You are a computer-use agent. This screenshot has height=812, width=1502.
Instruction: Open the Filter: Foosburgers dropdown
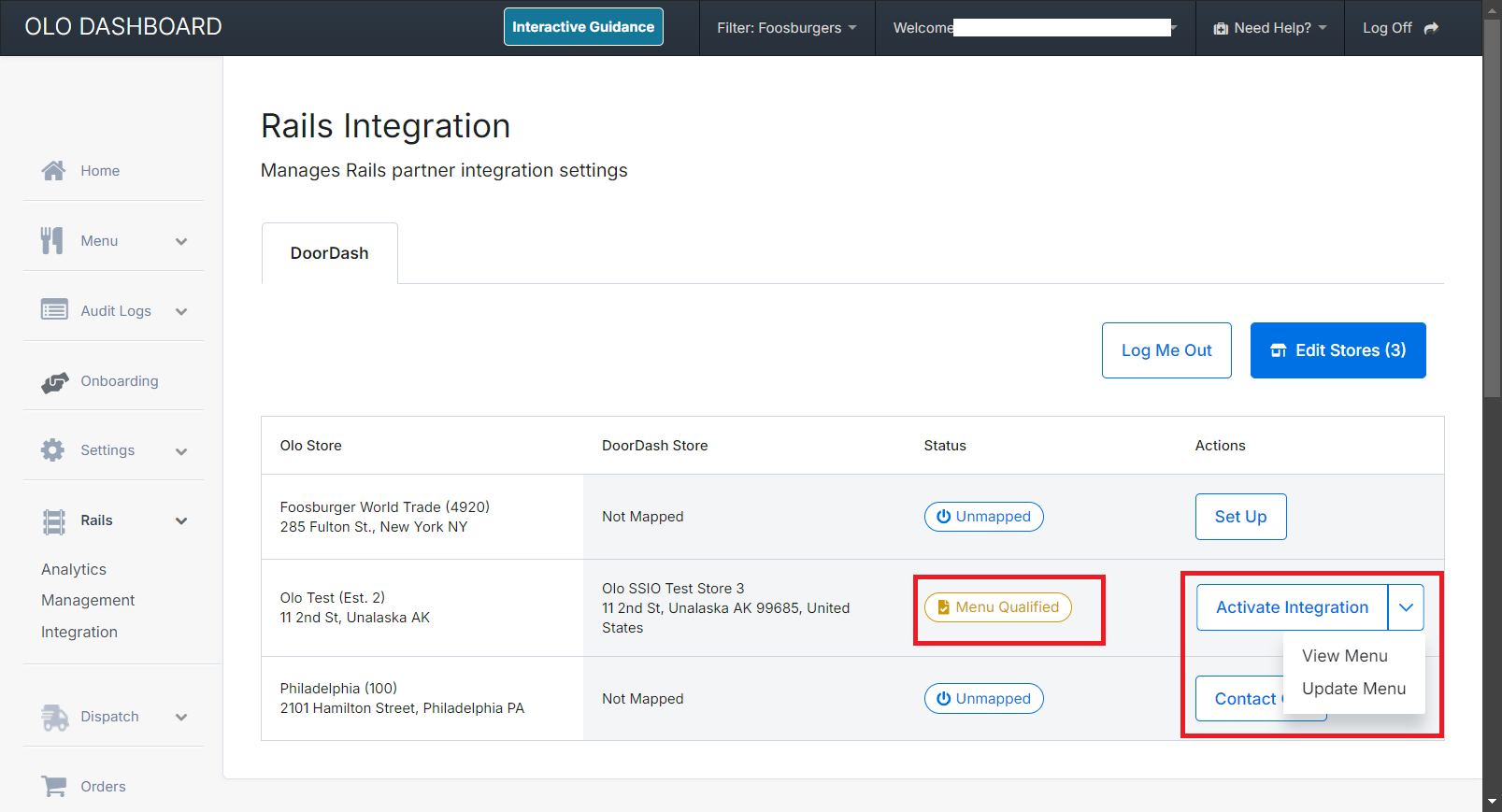point(787,28)
